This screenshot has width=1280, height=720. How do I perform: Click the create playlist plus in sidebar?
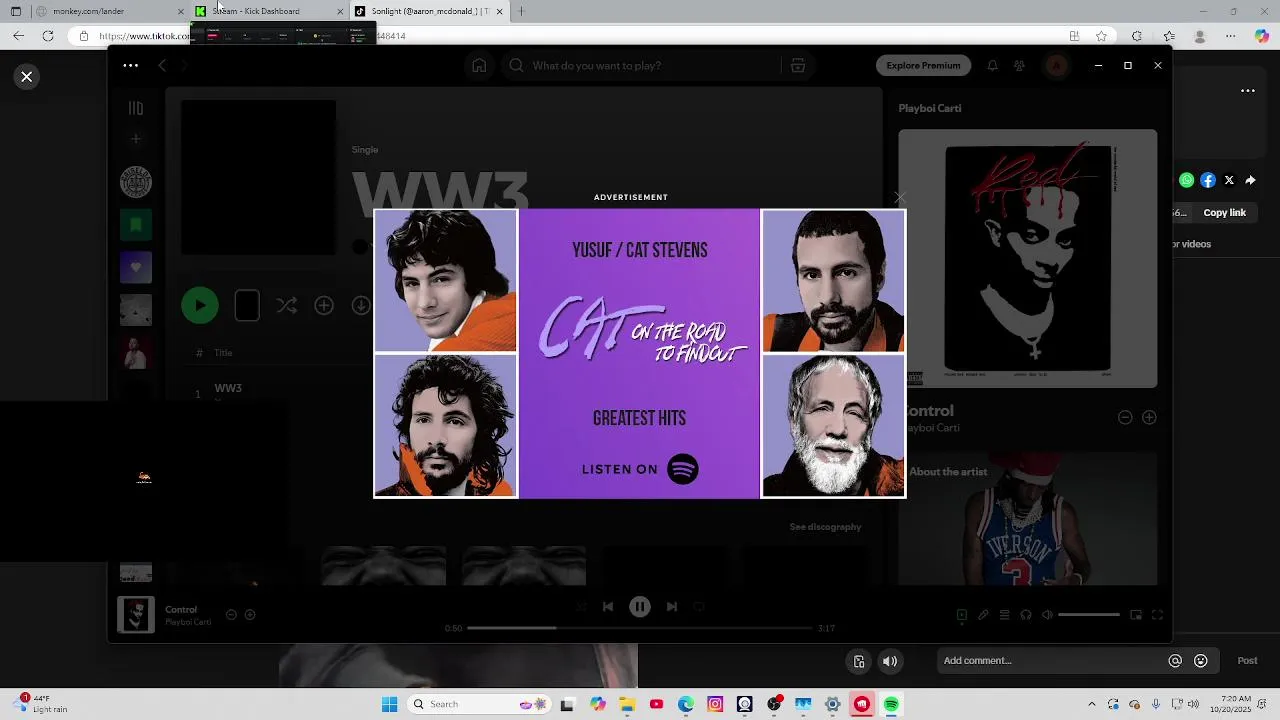[136, 139]
